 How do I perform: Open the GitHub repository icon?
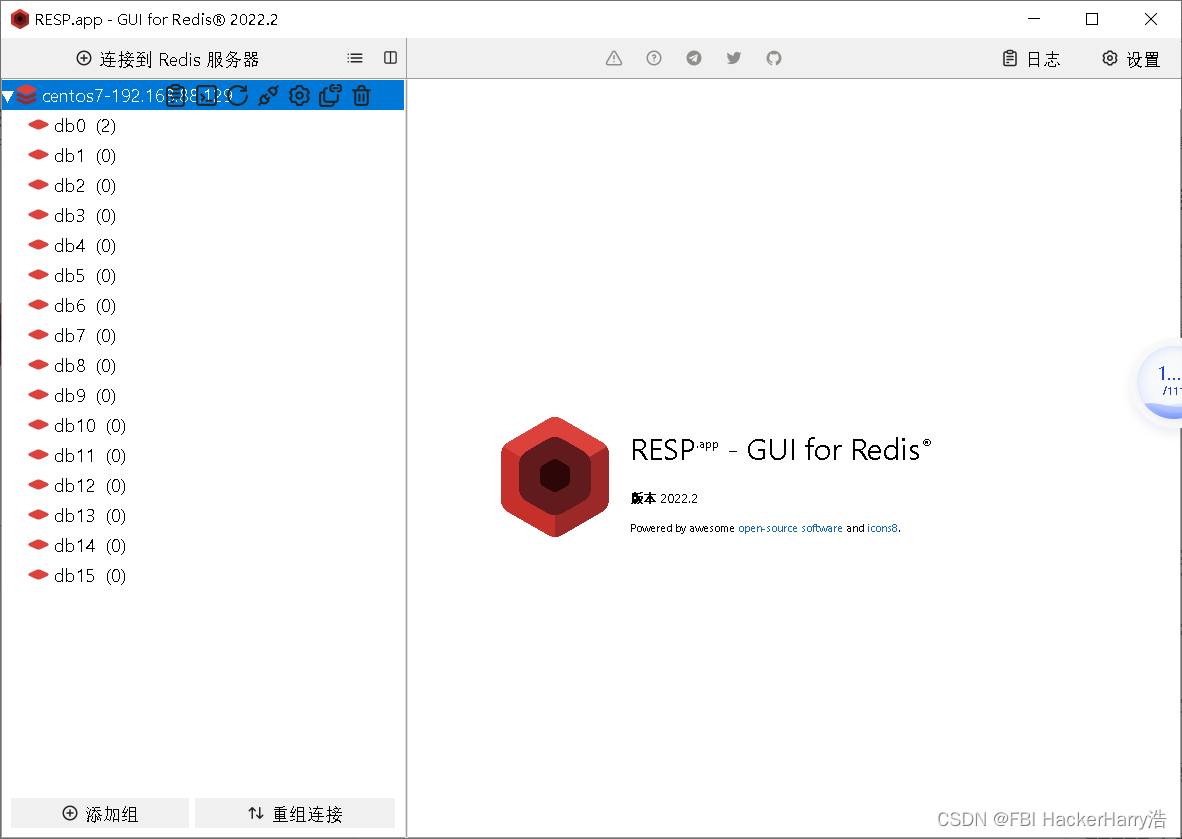pos(774,58)
